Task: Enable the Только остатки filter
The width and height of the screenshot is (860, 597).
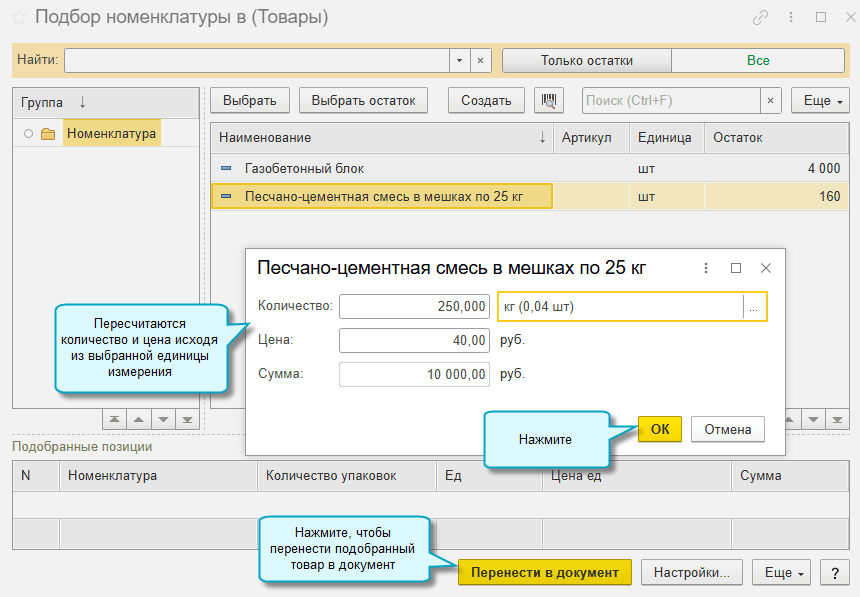Action: point(586,60)
